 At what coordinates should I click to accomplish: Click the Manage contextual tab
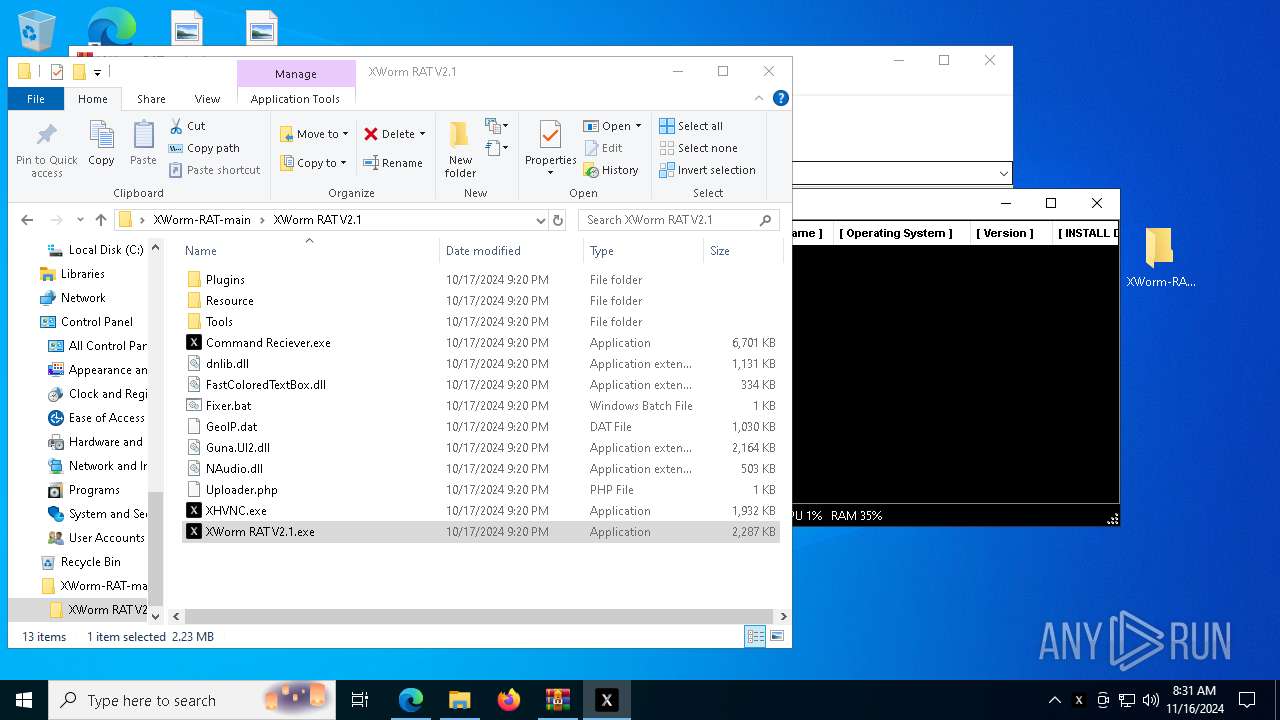296,74
